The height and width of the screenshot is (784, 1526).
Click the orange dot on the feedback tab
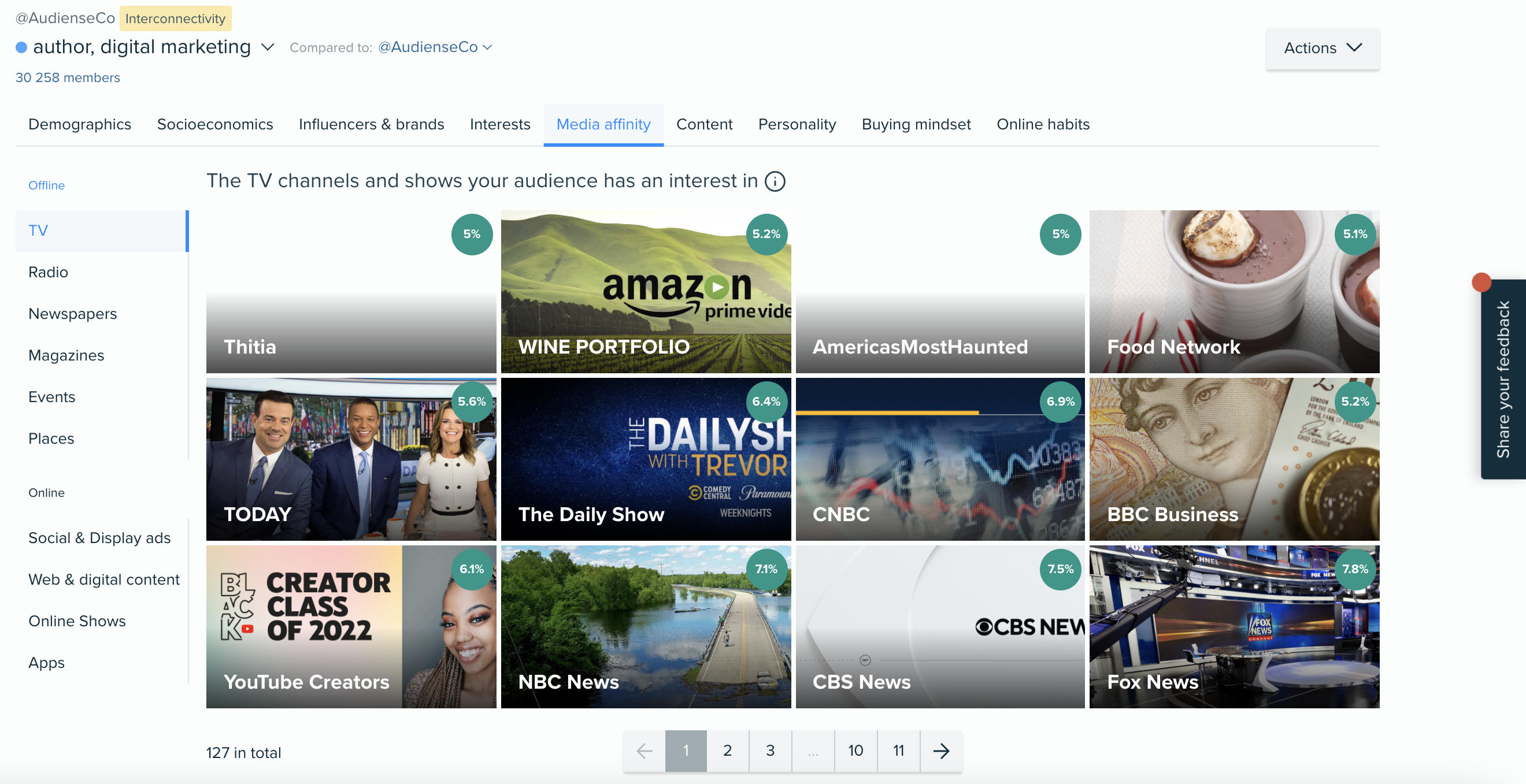click(x=1481, y=282)
